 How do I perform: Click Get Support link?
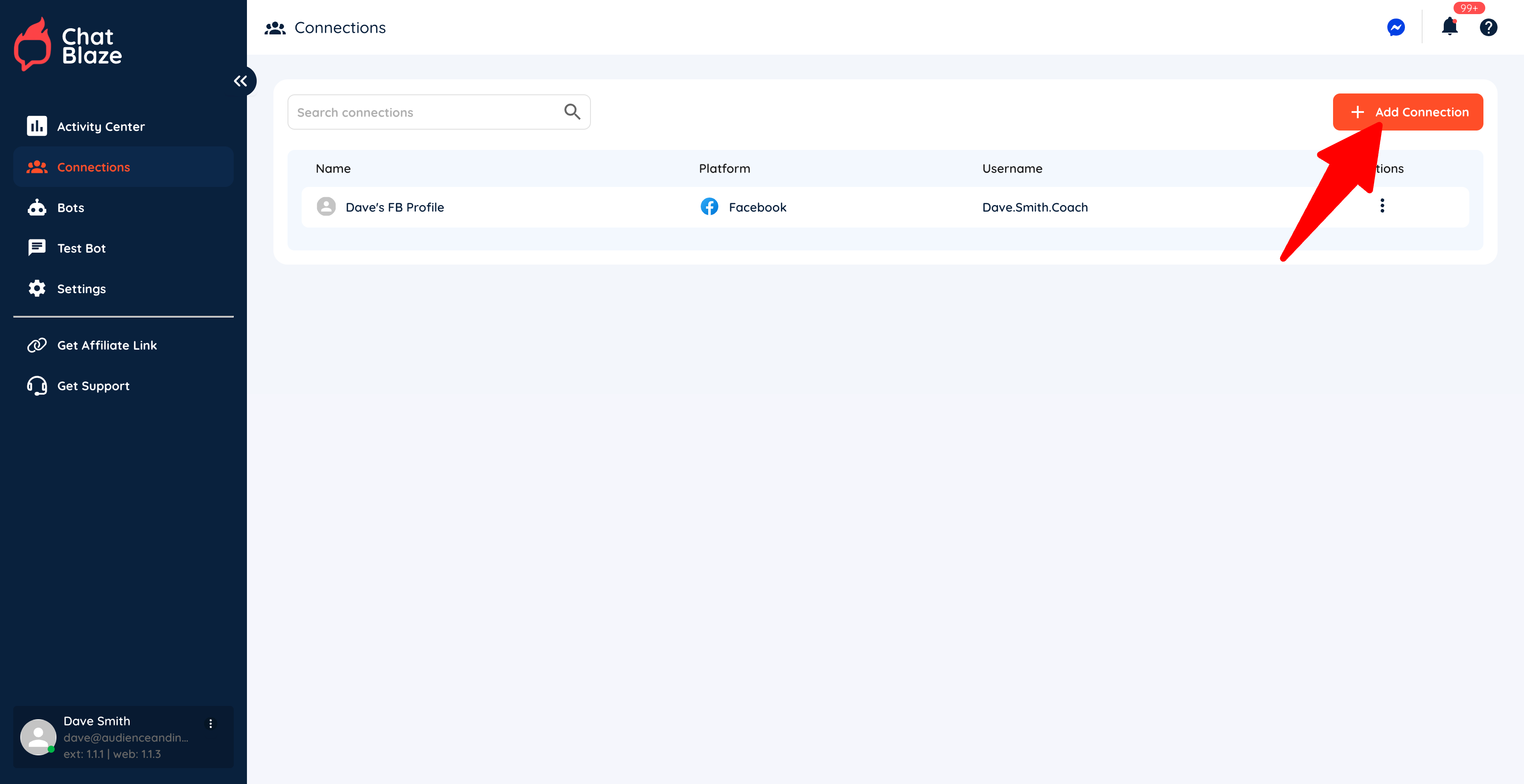click(x=93, y=386)
